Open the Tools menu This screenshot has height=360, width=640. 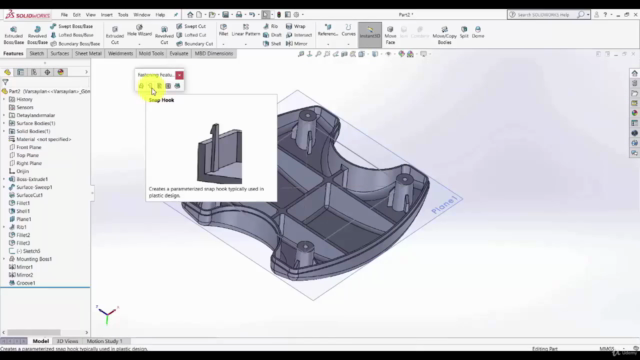click(123, 15)
